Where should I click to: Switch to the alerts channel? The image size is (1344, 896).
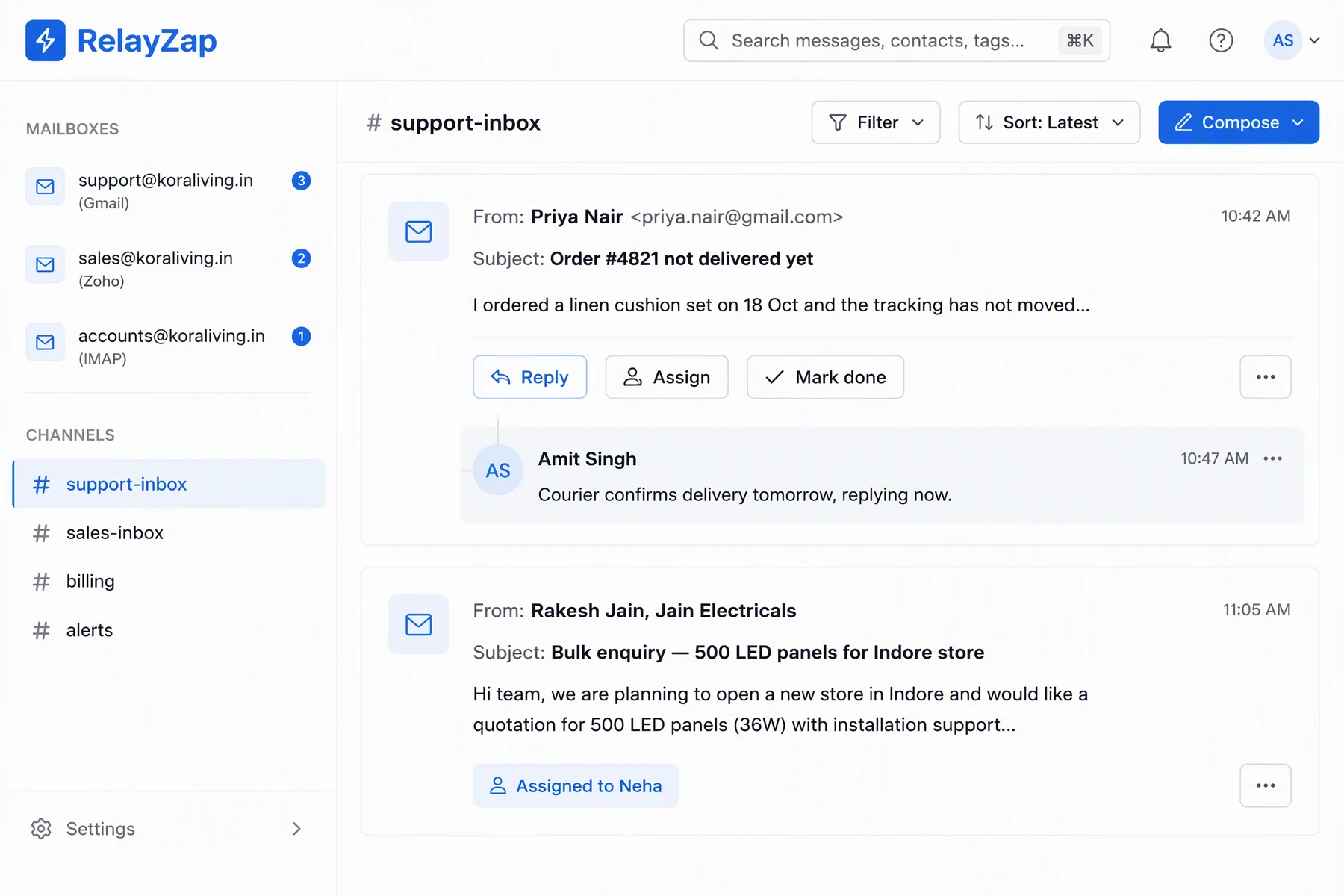point(169,631)
